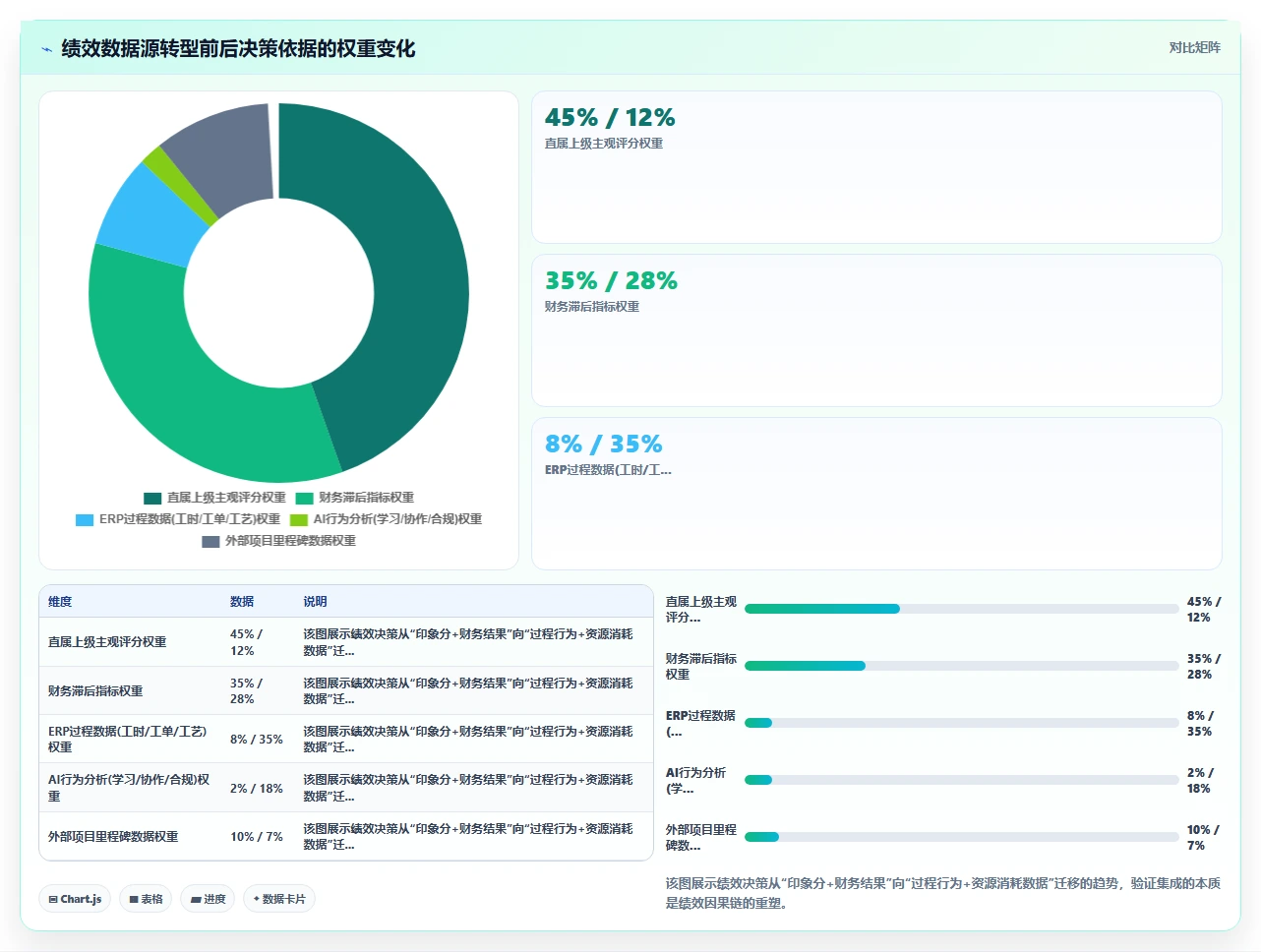Screen dimensions: 1261x952
Task: Click the 数据卡片 tag chip
Action: click(x=279, y=899)
